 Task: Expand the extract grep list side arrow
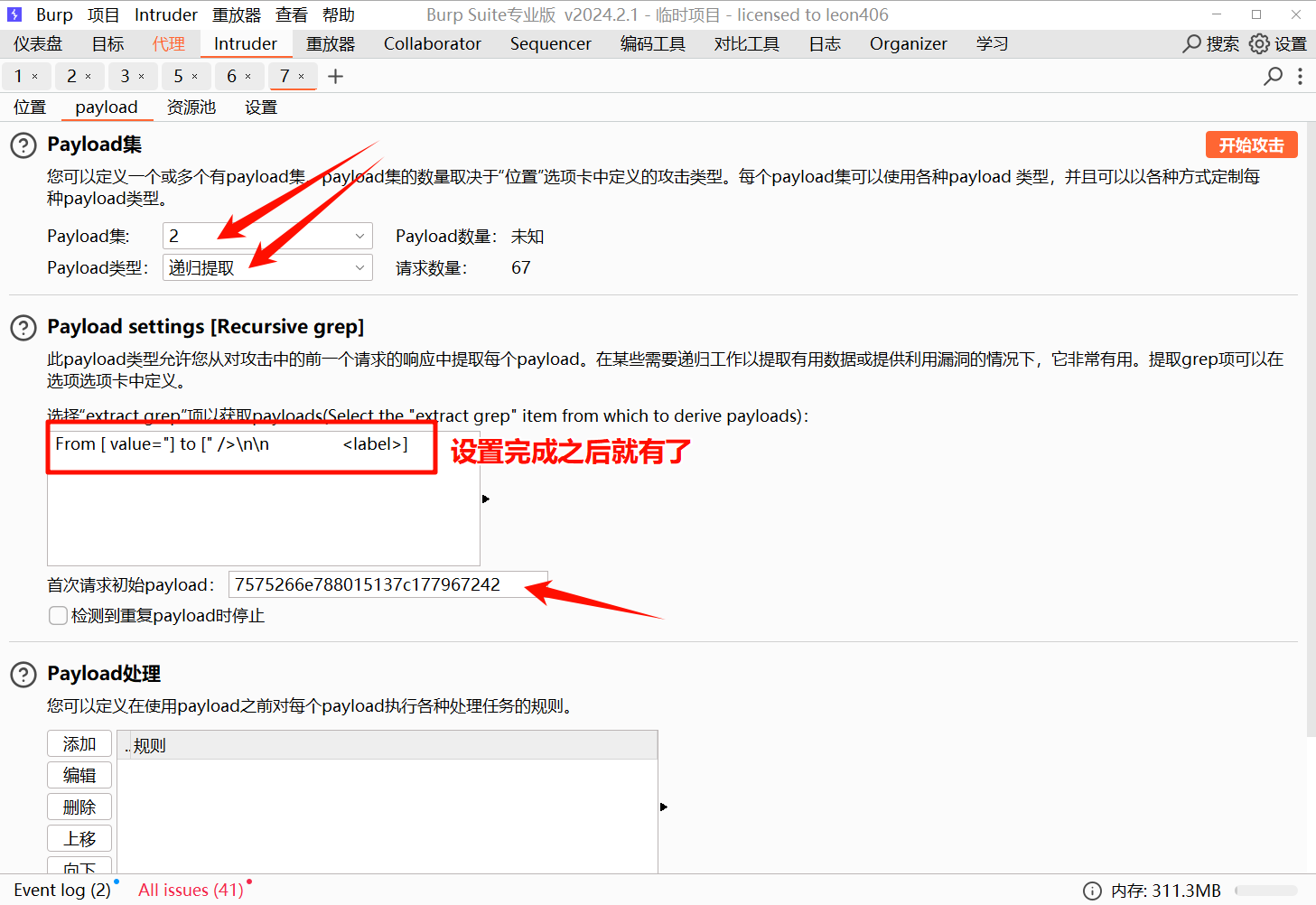point(486,499)
